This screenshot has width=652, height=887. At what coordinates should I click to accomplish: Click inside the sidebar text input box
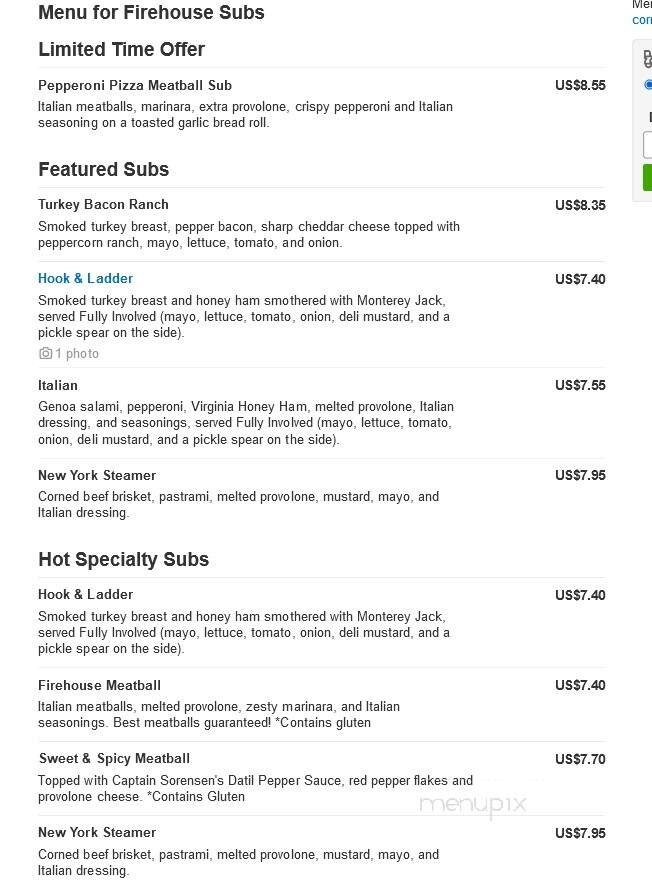[648, 145]
